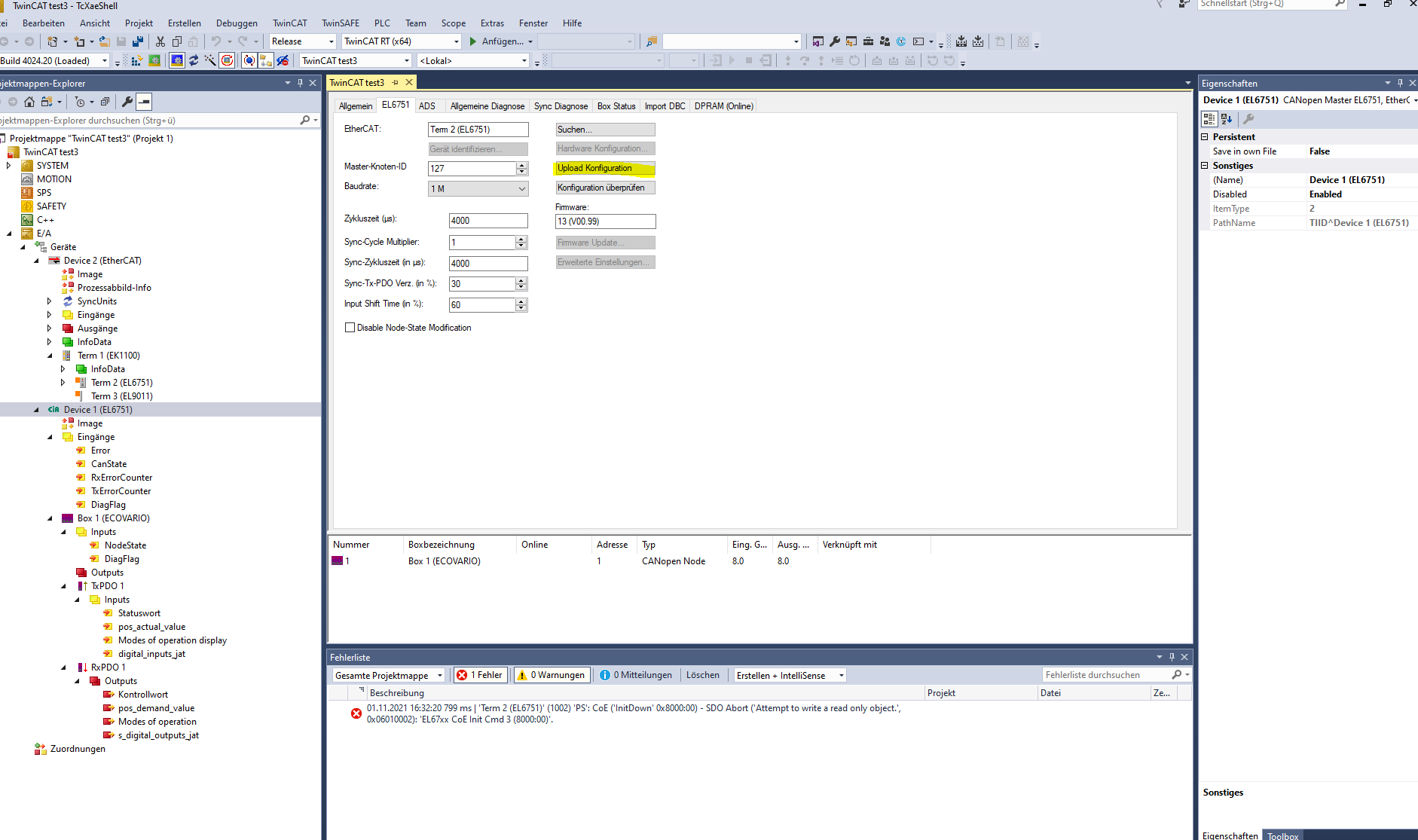Toggle the 1 Fehler filter button

click(x=481, y=675)
